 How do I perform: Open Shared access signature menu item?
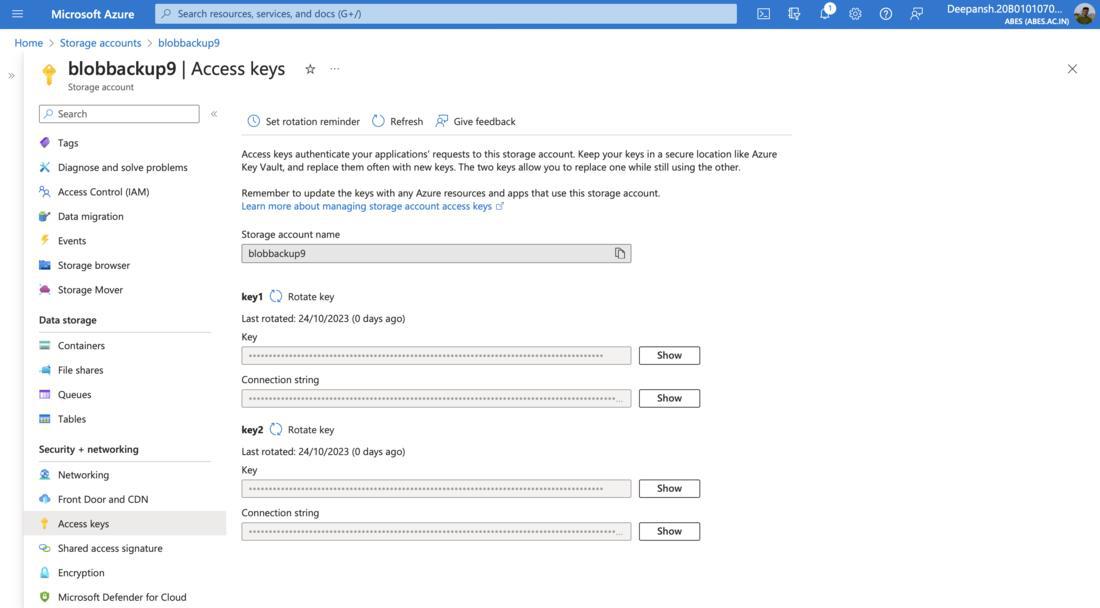[x=110, y=548]
